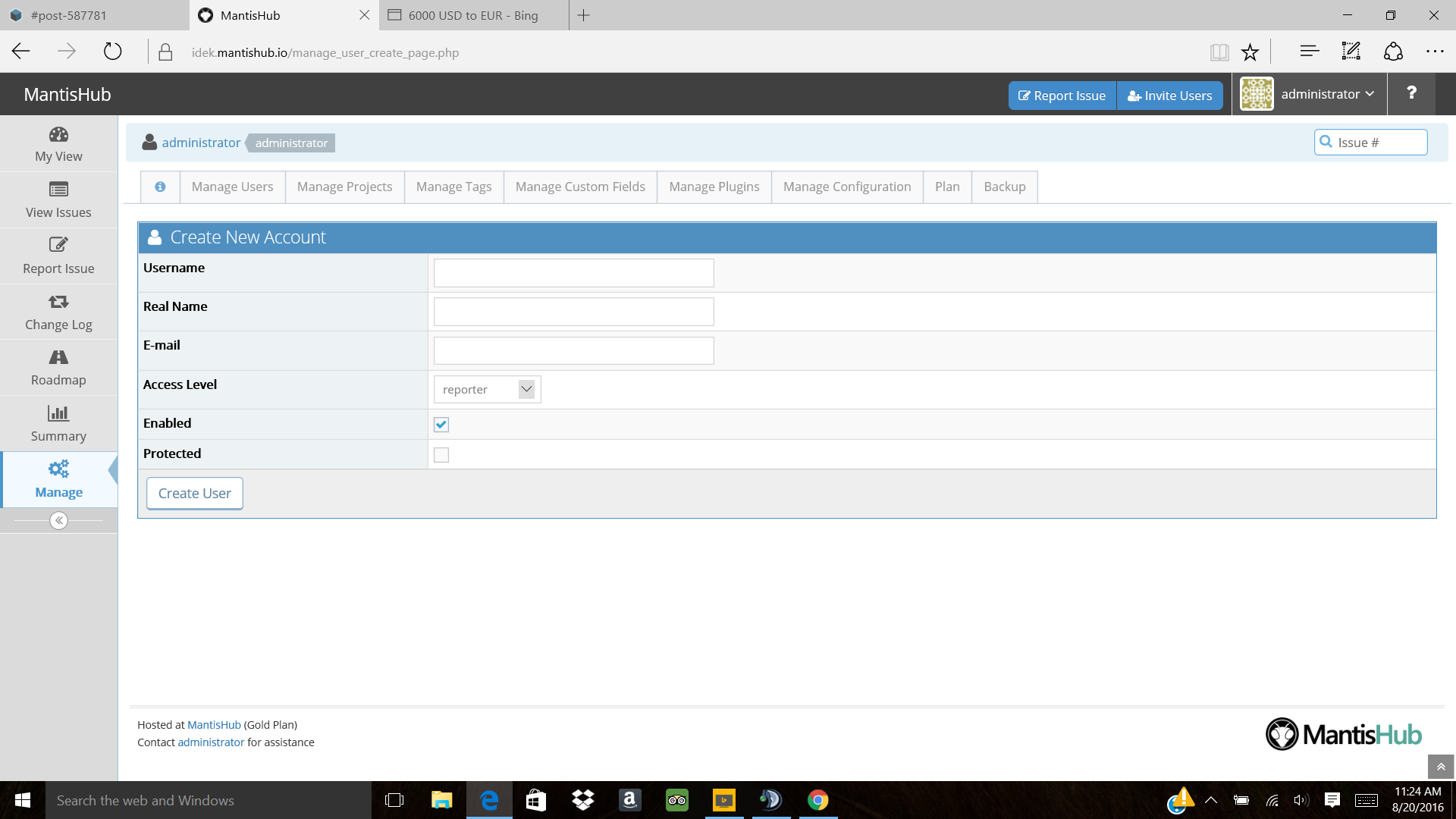This screenshot has height=819, width=1456.
Task: Uncheck the Enabled checkbox
Action: [441, 425]
